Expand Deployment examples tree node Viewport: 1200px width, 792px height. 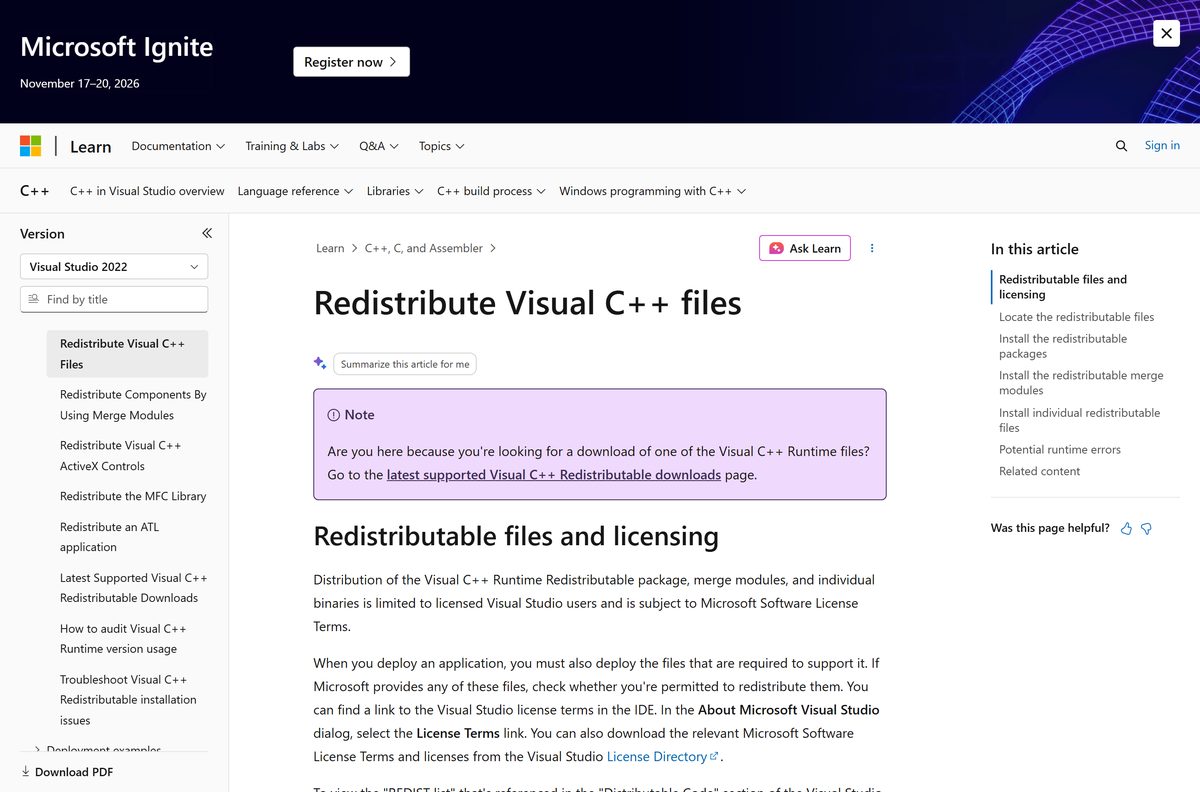tap(37, 749)
